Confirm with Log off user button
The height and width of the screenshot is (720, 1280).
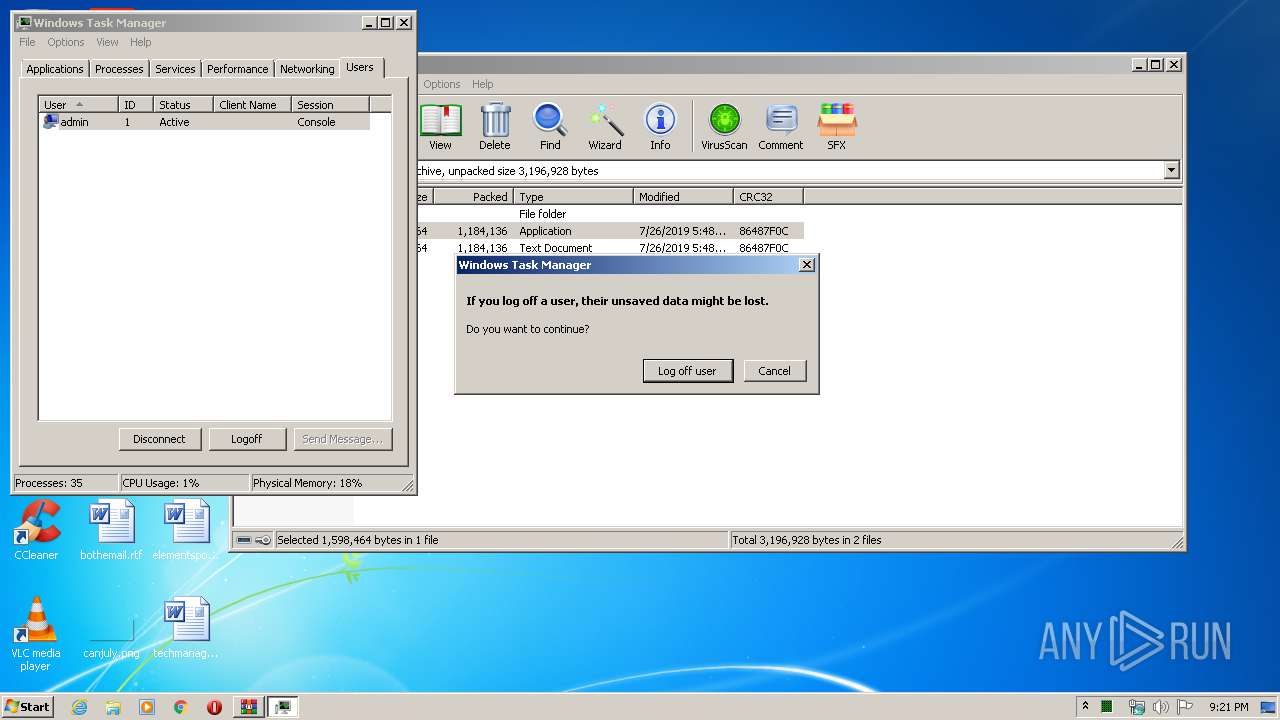click(687, 371)
